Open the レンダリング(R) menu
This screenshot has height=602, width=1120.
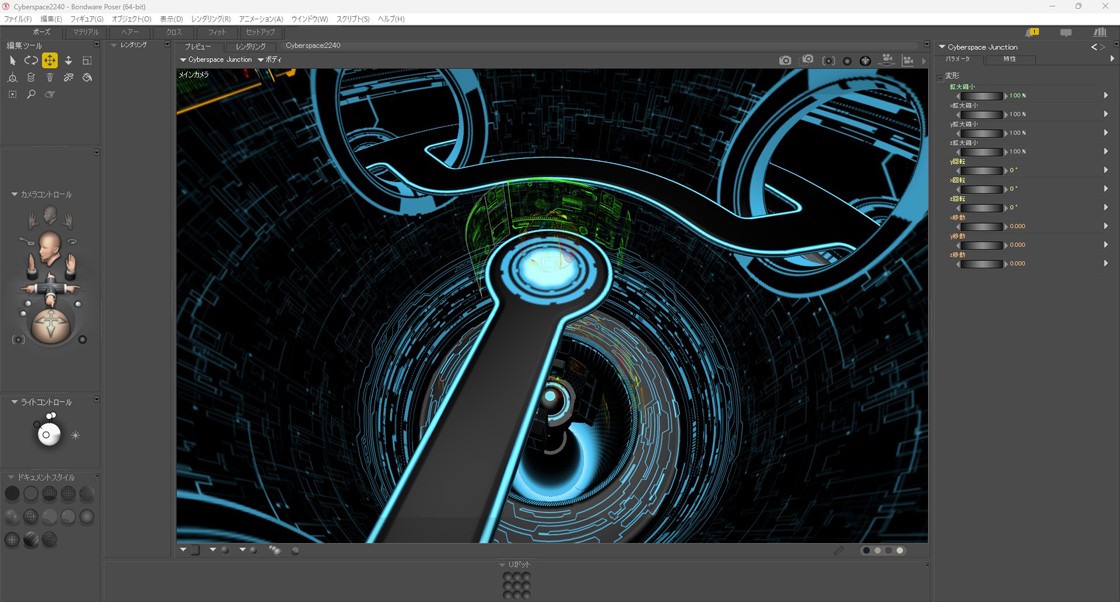pyautogui.click(x=211, y=19)
